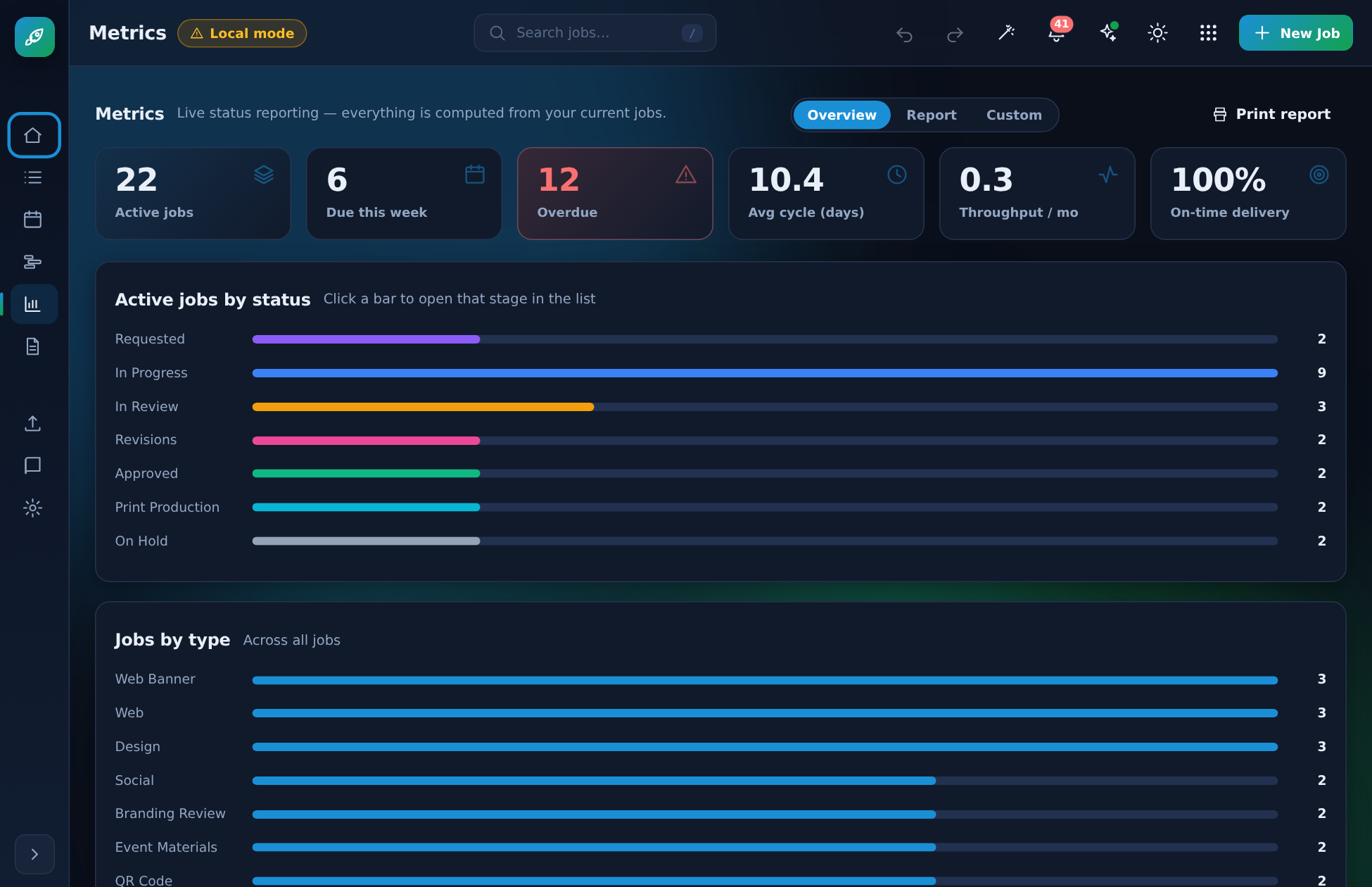The width and height of the screenshot is (1372, 887).
Task: Click the Avg cycle (days) card
Action: [x=826, y=194]
